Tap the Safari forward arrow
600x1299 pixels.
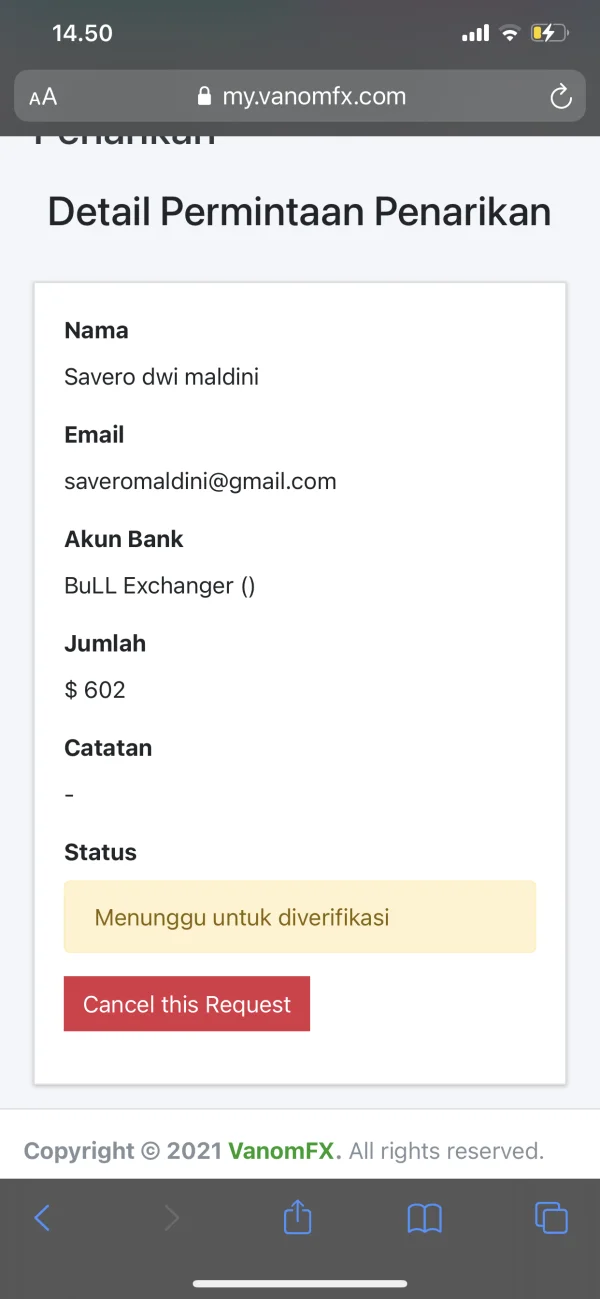(172, 1217)
